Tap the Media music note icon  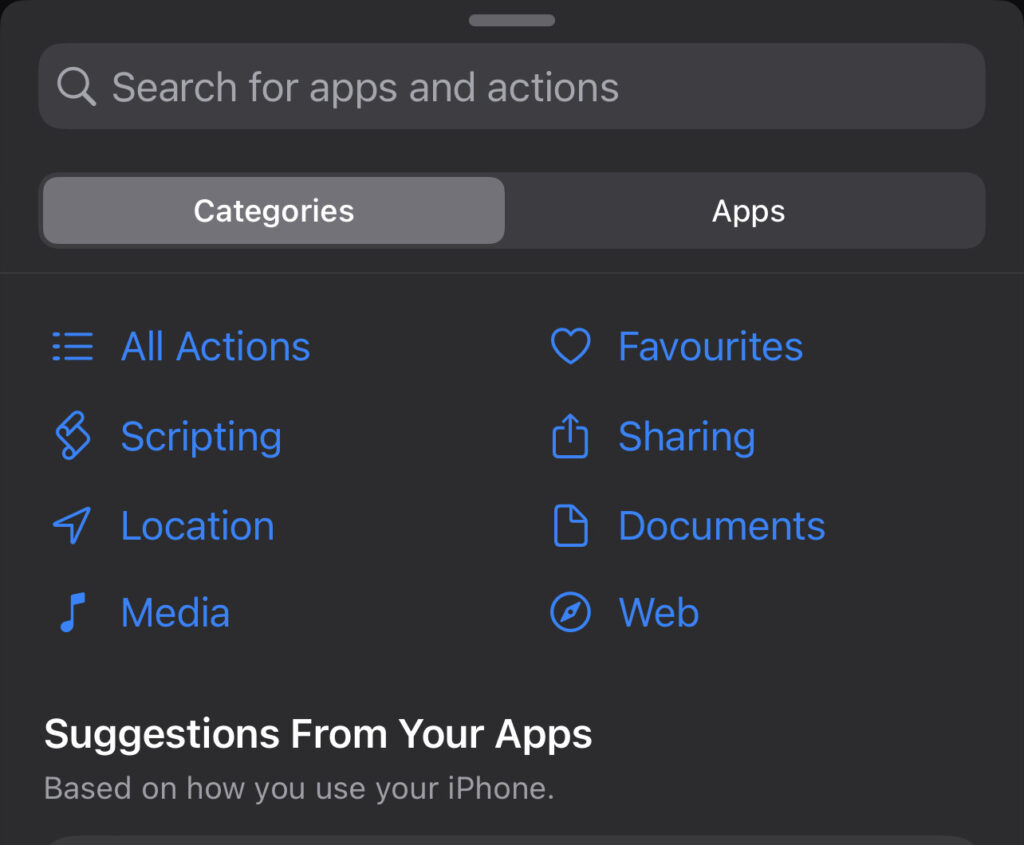click(72, 613)
